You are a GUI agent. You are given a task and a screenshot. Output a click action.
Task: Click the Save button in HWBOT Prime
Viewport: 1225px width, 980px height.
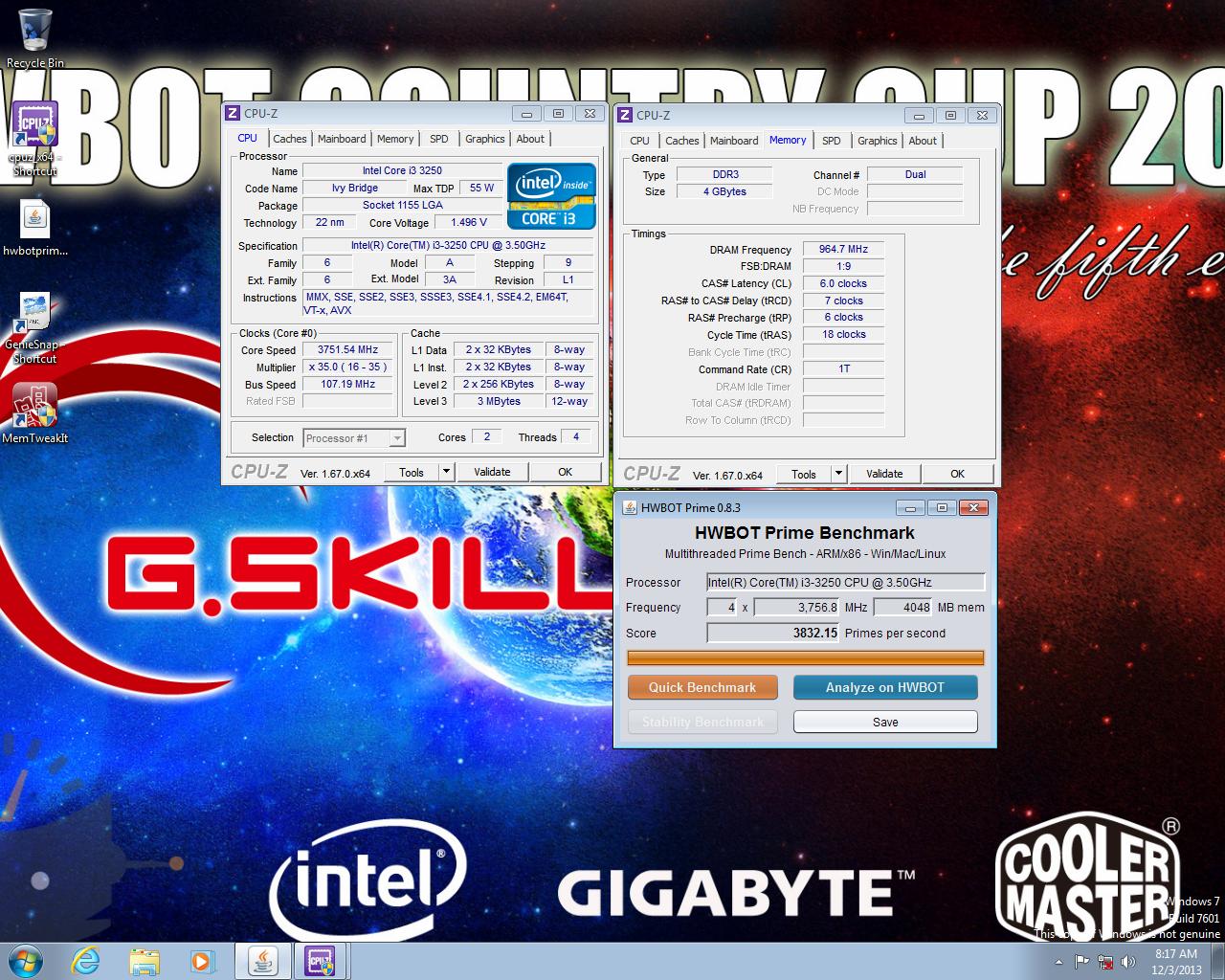point(885,722)
